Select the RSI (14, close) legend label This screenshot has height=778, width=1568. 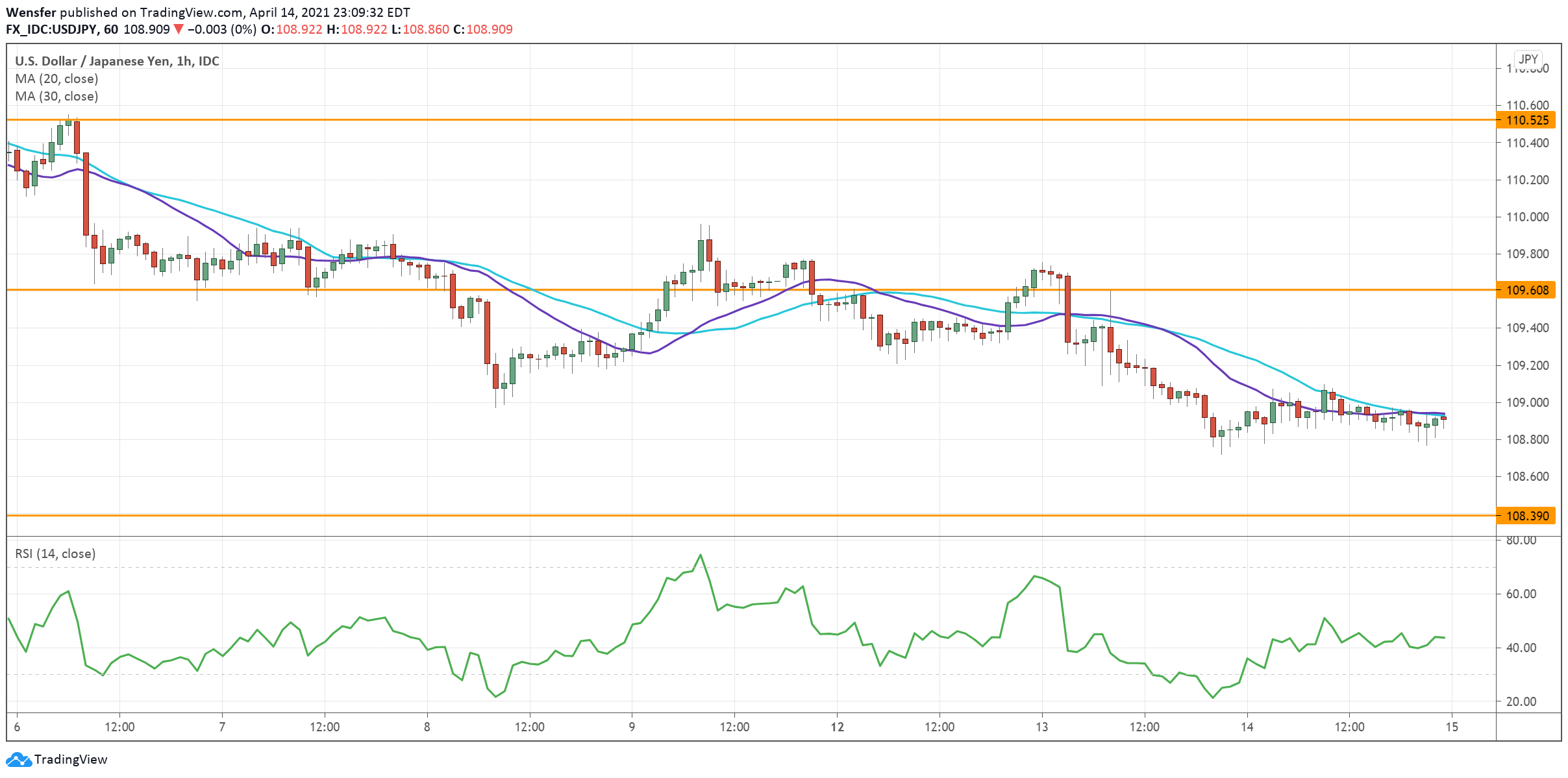[x=55, y=553]
